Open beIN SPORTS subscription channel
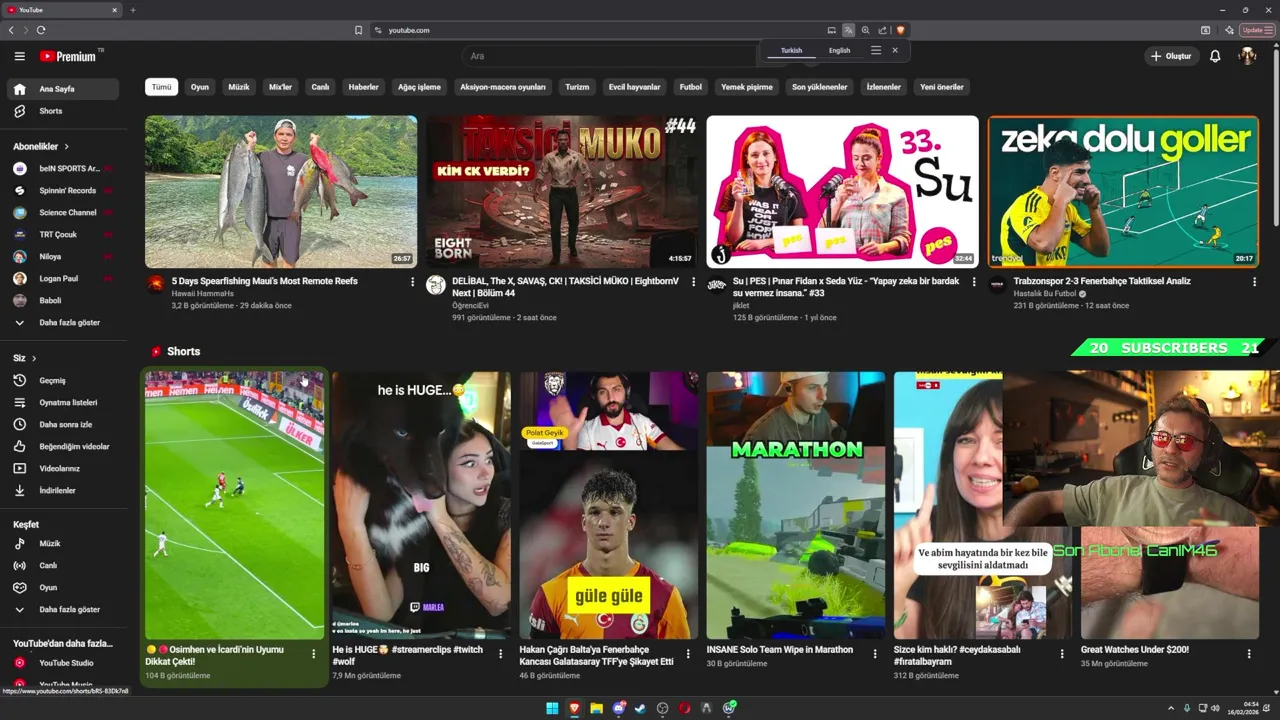 click(x=63, y=168)
